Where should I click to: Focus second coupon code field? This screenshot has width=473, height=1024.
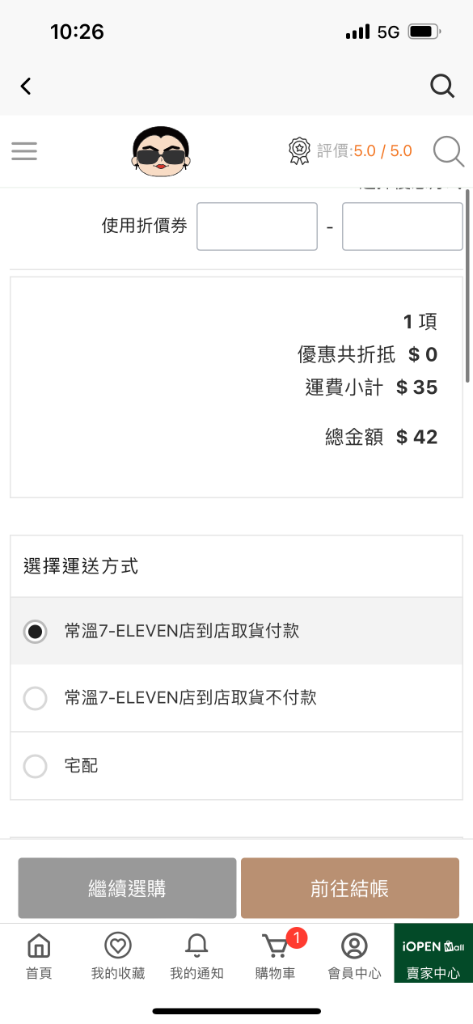point(402,227)
